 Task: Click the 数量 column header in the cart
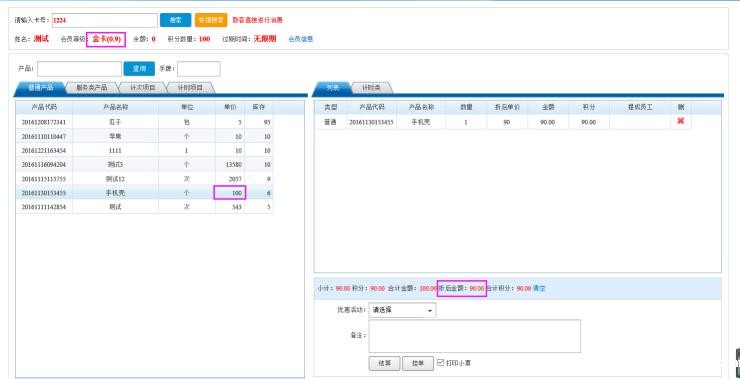(466, 108)
